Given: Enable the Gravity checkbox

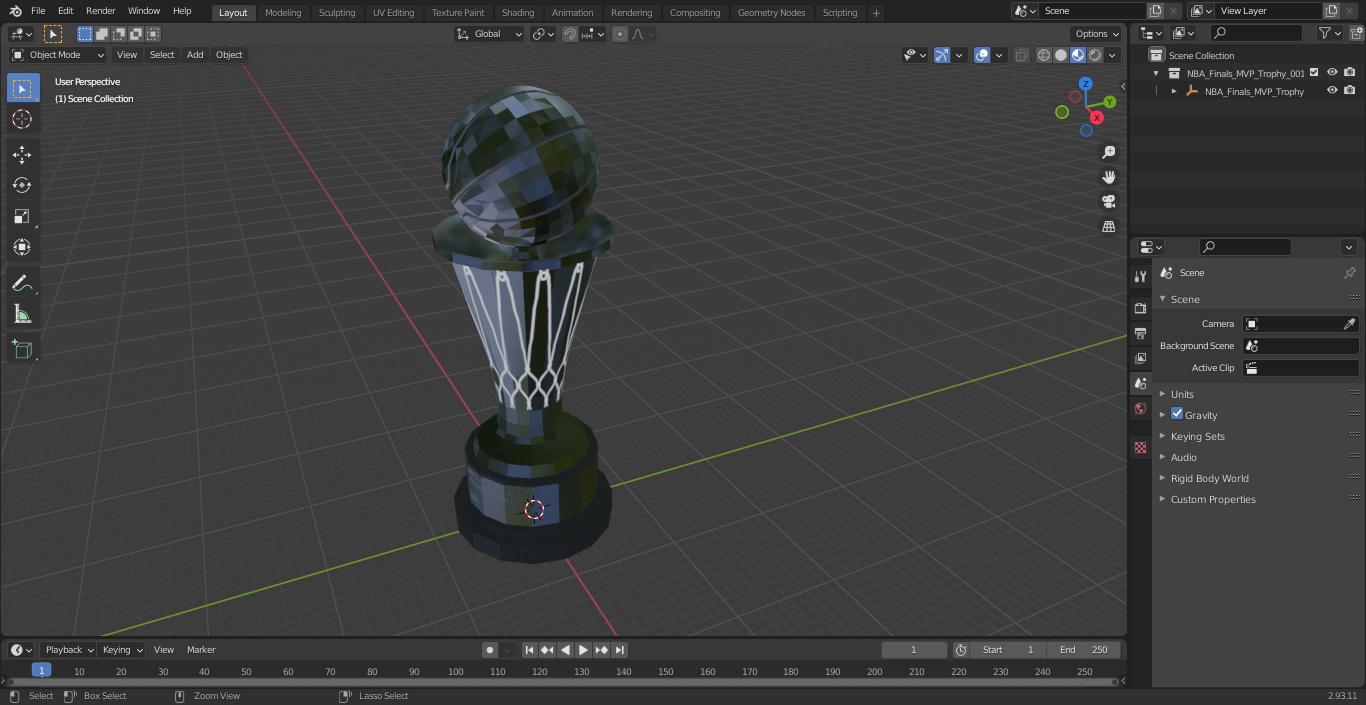Looking at the screenshot, I should pyautogui.click(x=1177, y=414).
